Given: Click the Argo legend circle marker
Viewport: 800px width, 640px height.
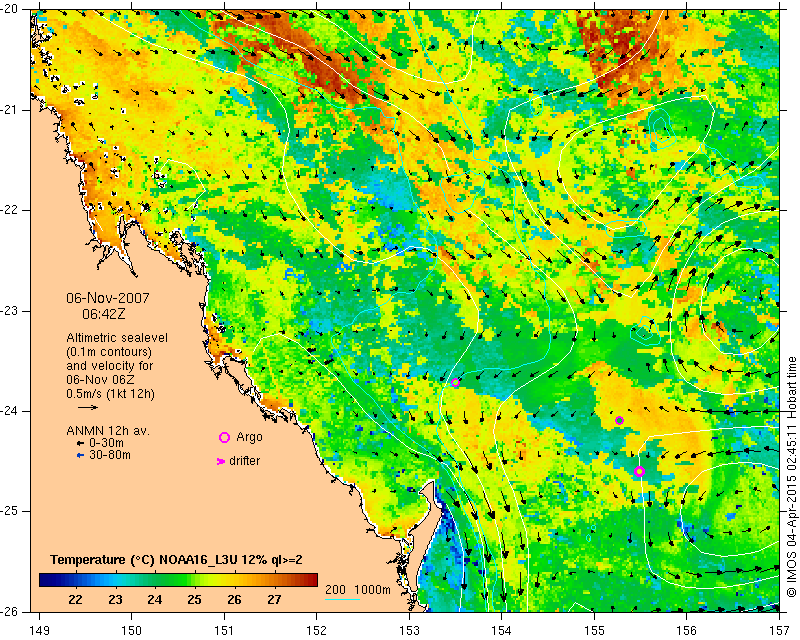Looking at the screenshot, I should pos(224,437).
